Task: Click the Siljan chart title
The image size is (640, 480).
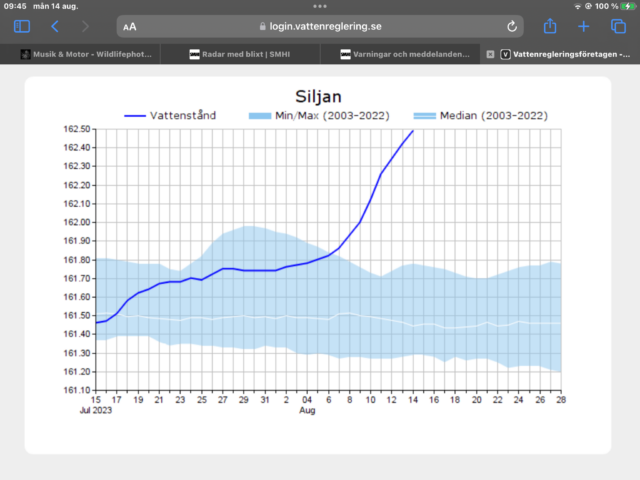Action: pos(318,96)
